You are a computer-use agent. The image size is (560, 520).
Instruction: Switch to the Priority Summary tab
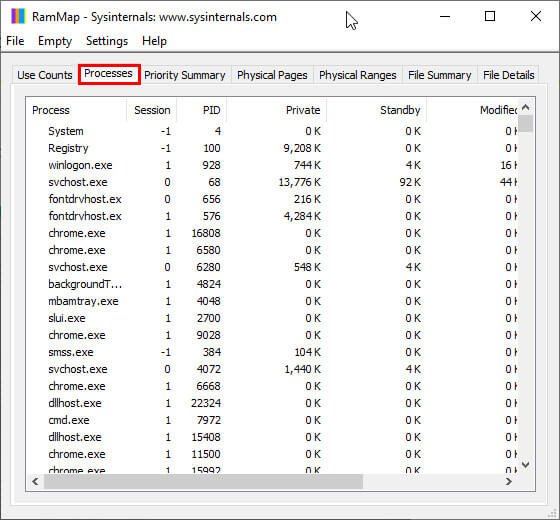point(185,75)
